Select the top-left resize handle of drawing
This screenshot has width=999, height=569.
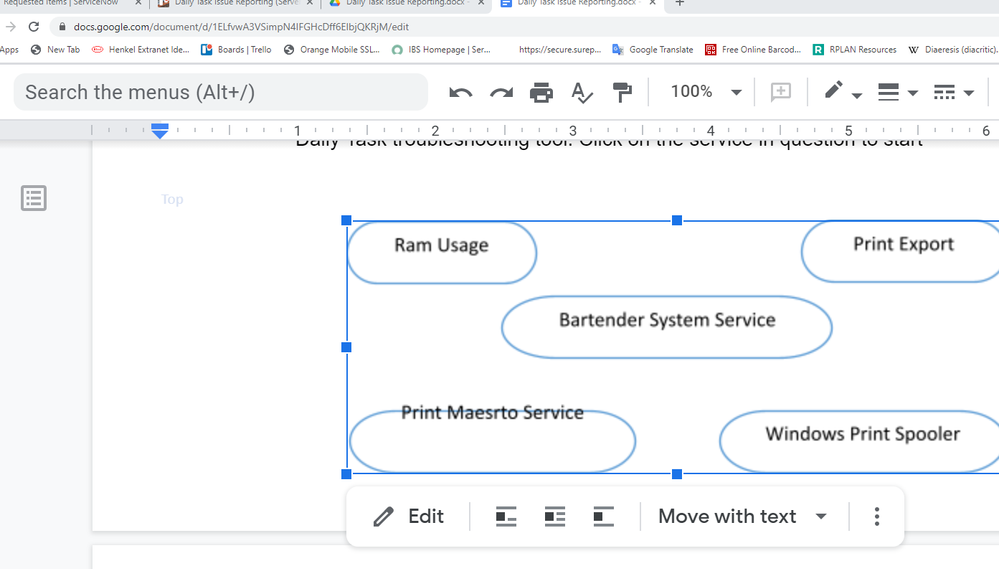[x=347, y=220]
